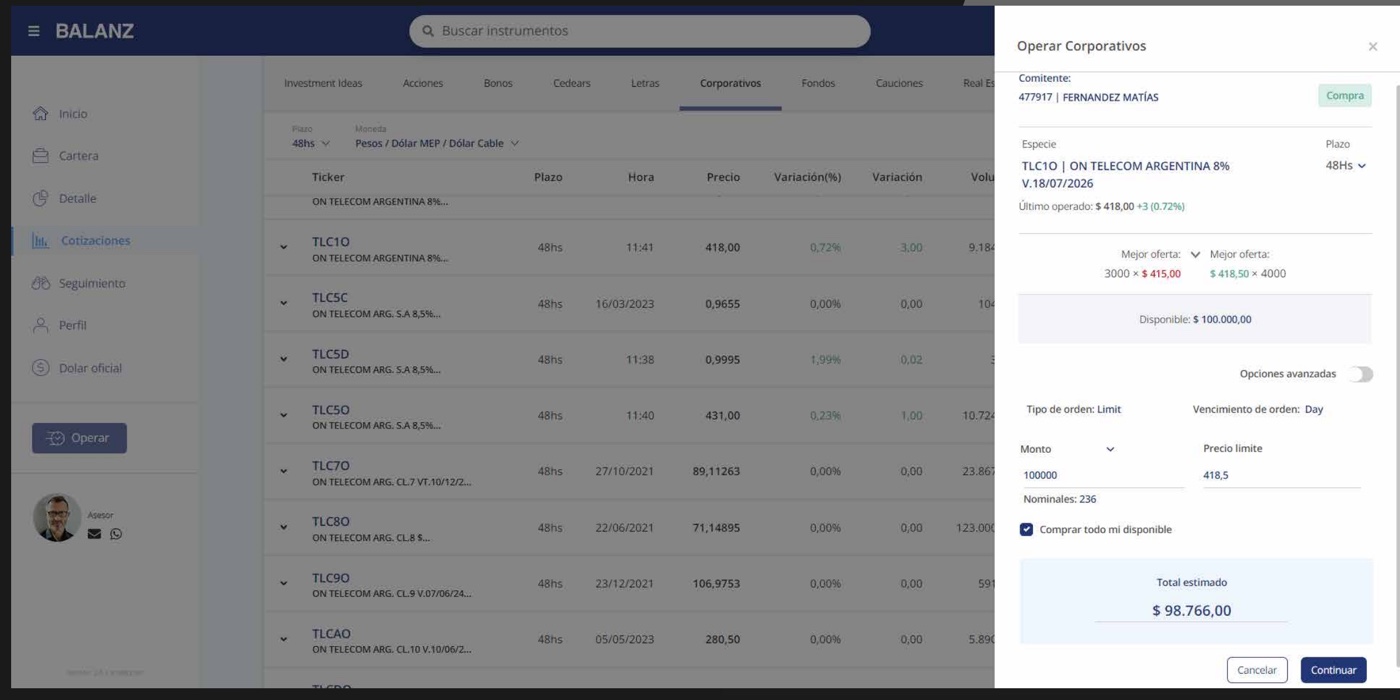Click Cancelar to dismiss order
The height and width of the screenshot is (700, 1400).
1257,670
